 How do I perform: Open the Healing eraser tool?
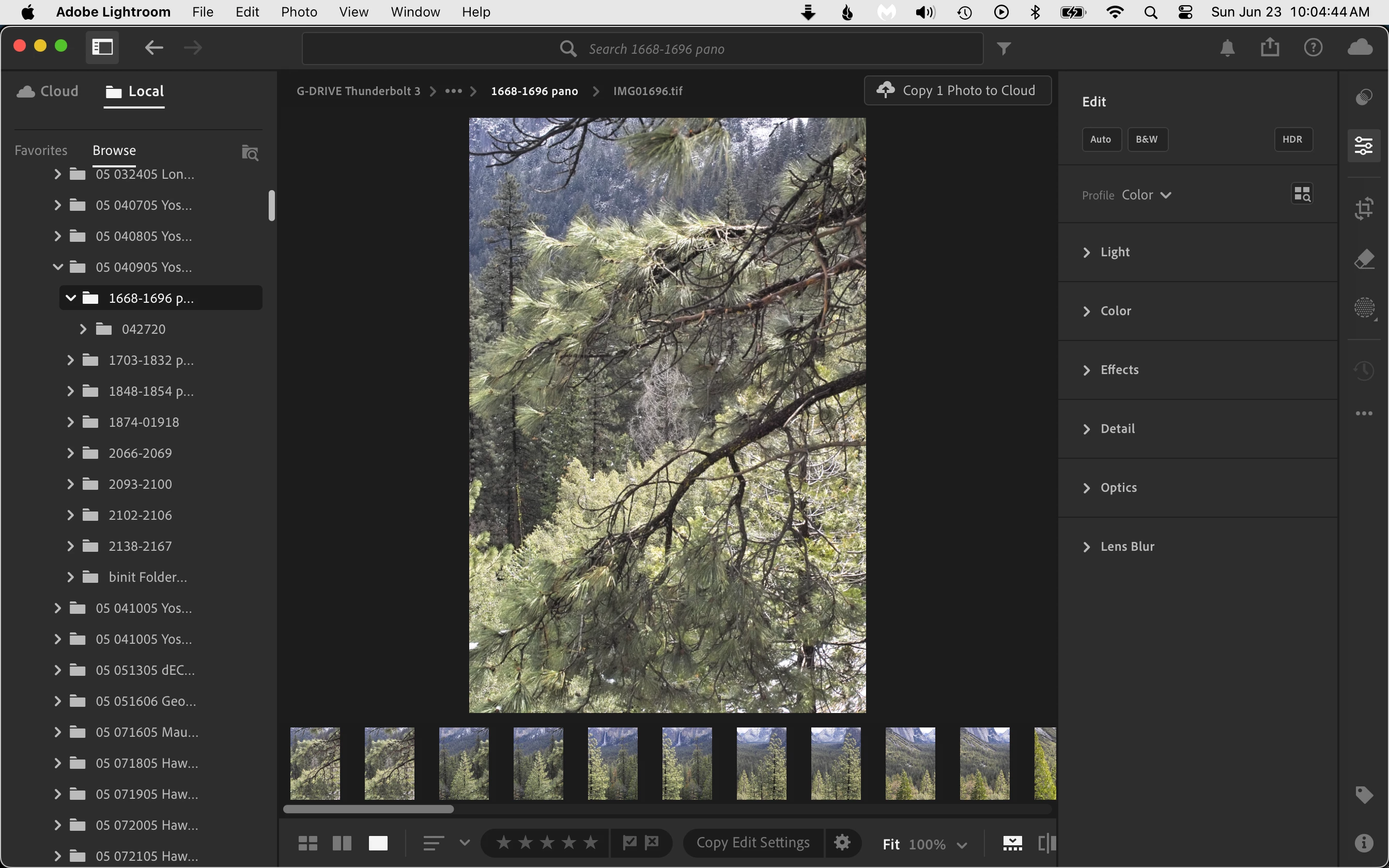point(1364,259)
